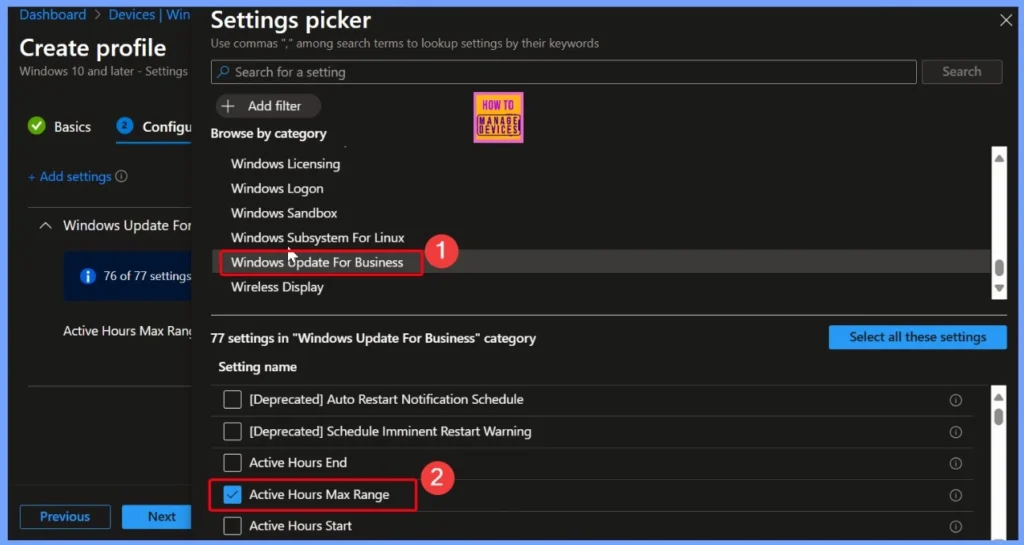Select Windows Logon category
Screen dimensions: 1024x545
click(x=277, y=189)
